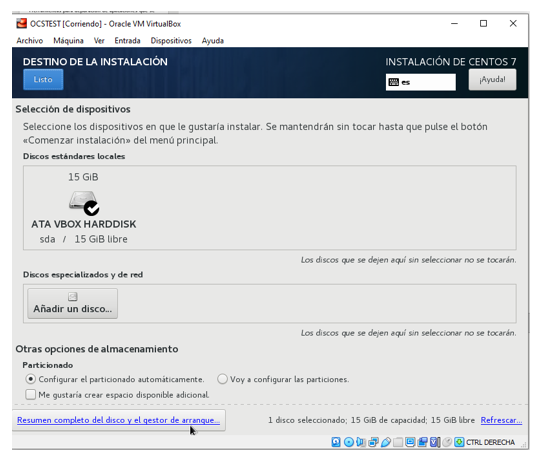Close the OCSTEST VirtualBox window
542x463 pixels.
click(x=513, y=24)
